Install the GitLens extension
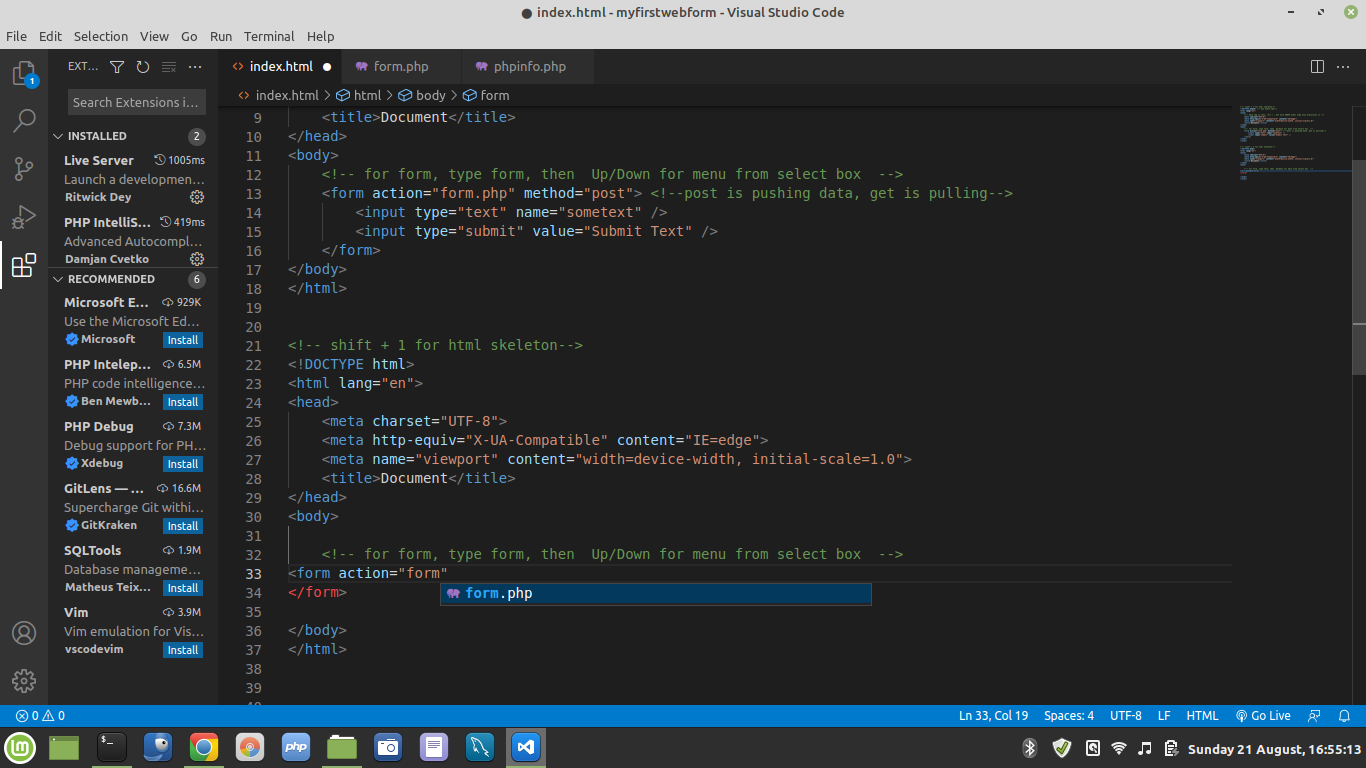Image resolution: width=1366 pixels, height=768 pixels. point(183,526)
